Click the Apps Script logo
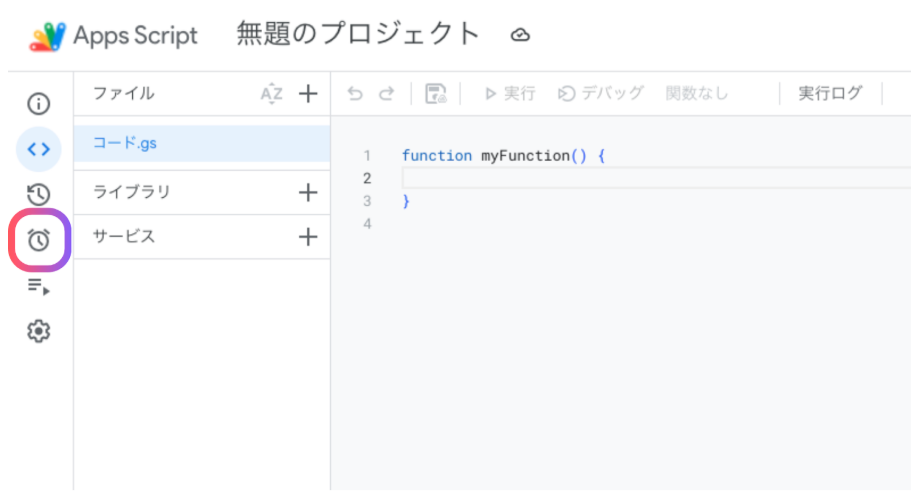This screenshot has height=502, width=922. (47, 36)
